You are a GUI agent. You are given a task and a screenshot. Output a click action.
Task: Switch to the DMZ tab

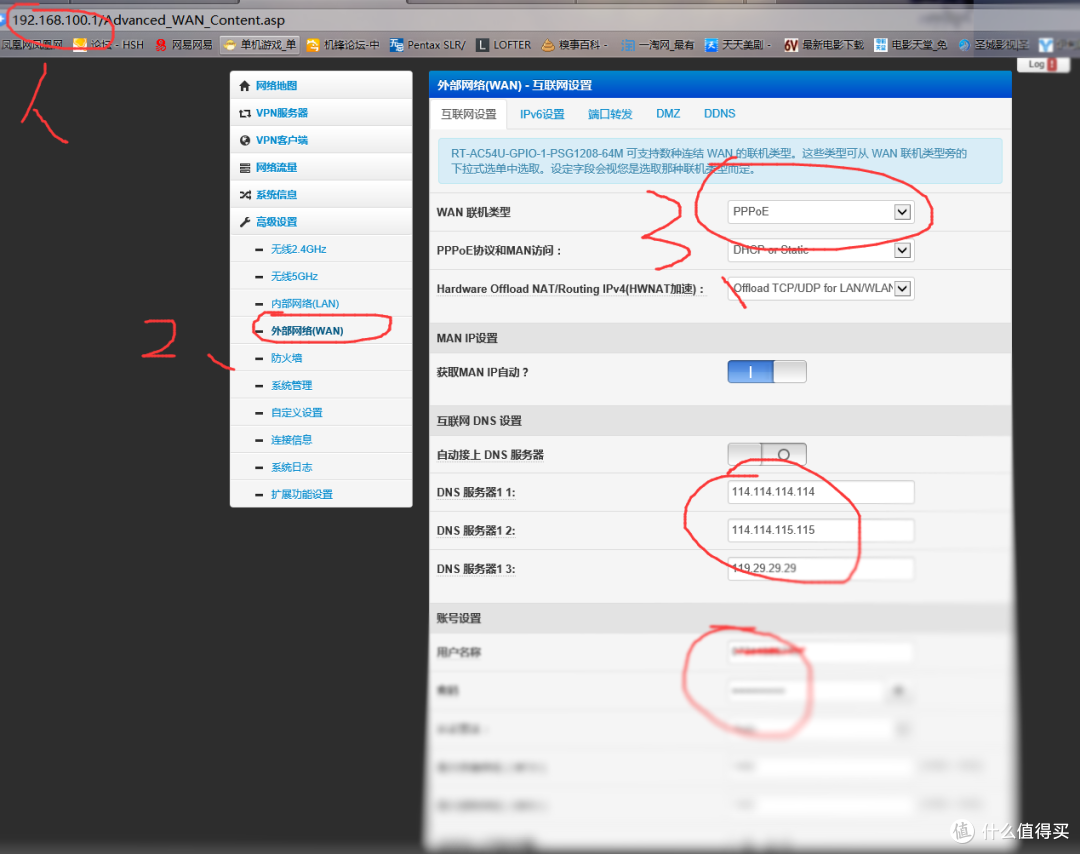click(668, 114)
